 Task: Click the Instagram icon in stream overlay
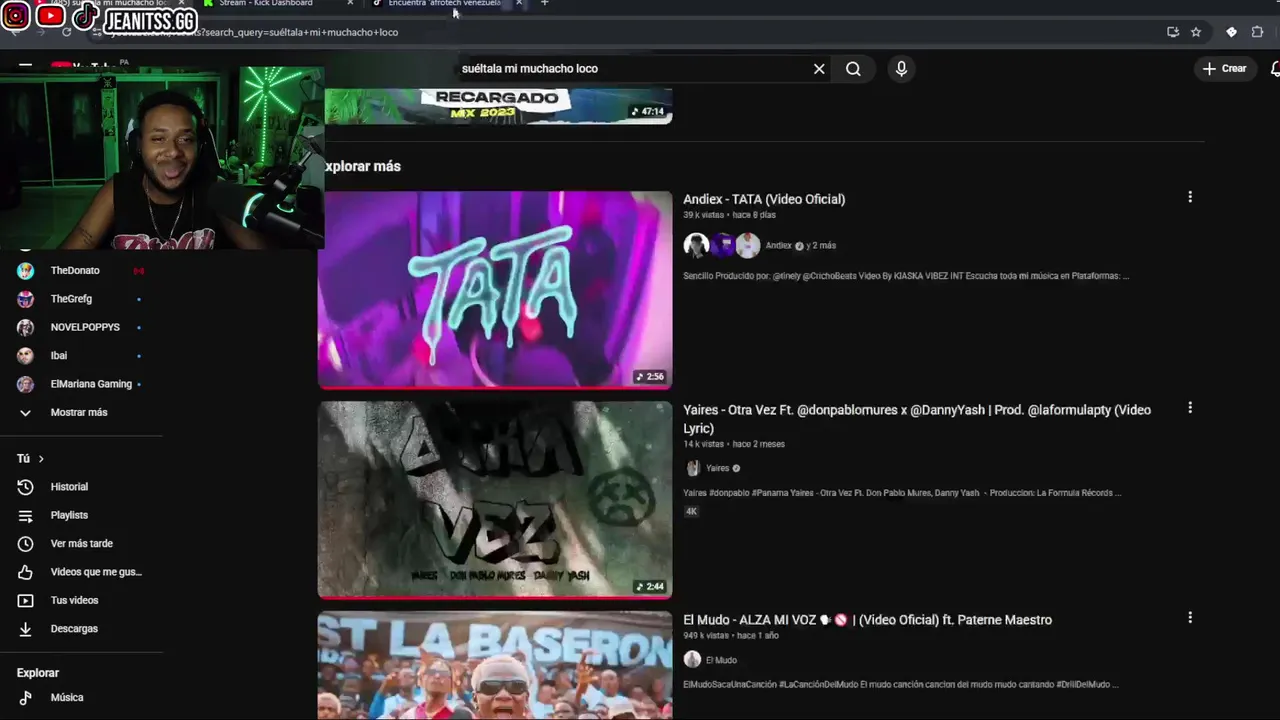pos(16,16)
